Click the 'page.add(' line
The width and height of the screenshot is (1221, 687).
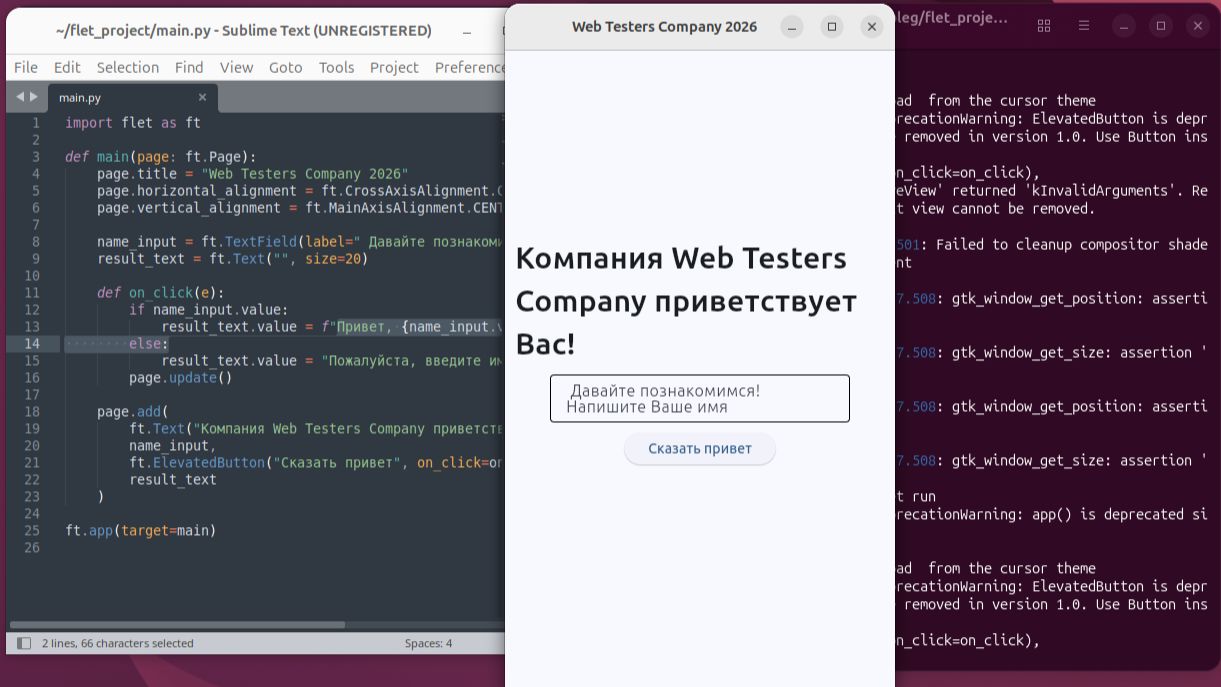click(133, 412)
